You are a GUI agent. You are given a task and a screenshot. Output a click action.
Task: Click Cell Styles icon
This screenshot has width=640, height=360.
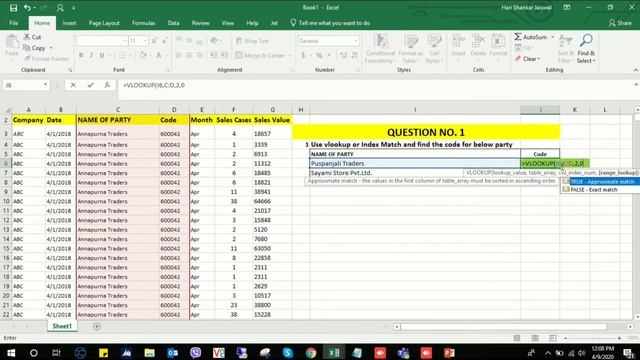(x=434, y=41)
